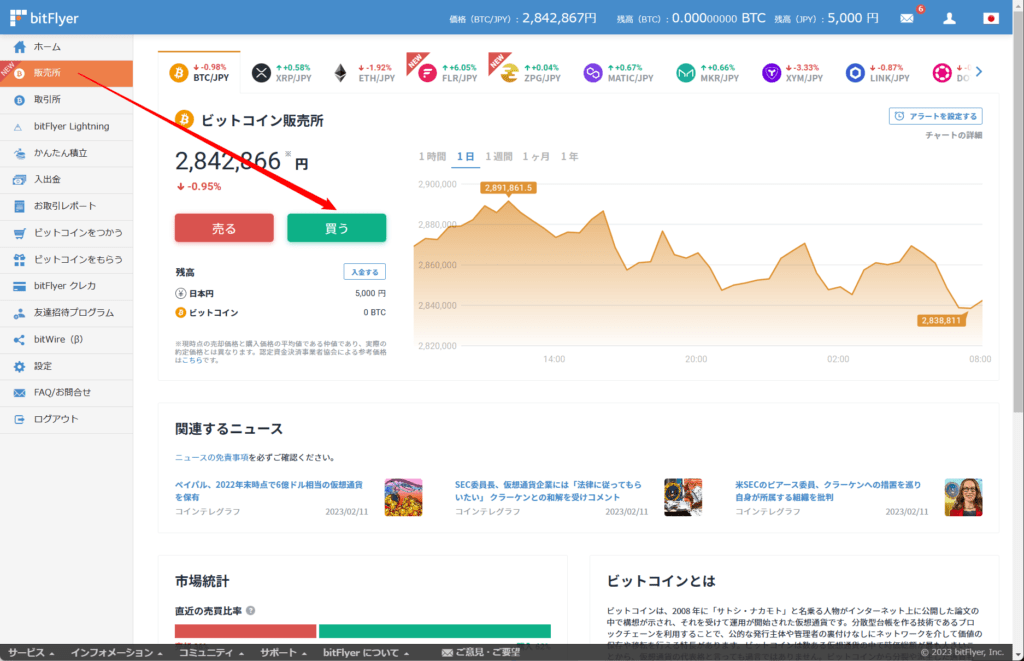This screenshot has width=1024, height=661.
Task: Open the mail inbox envelope icon
Action: (x=906, y=18)
